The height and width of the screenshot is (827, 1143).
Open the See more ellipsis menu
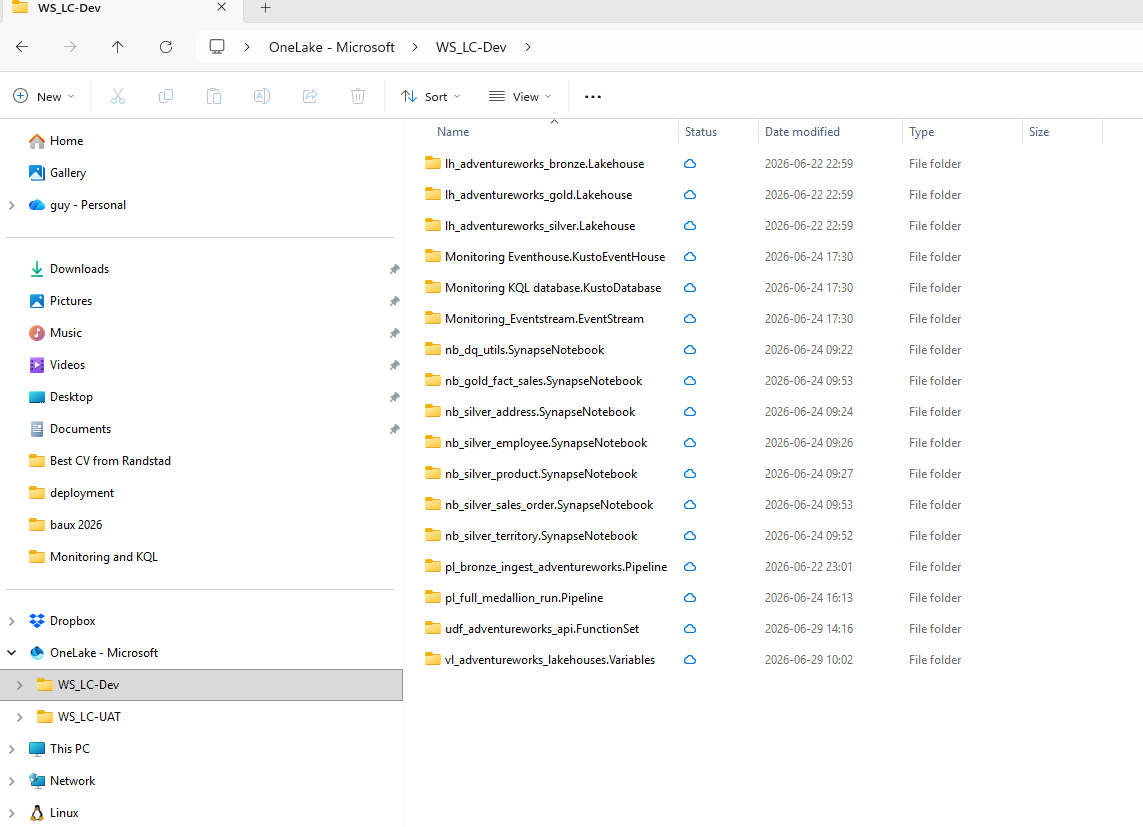pyautogui.click(x=593, y=97)
